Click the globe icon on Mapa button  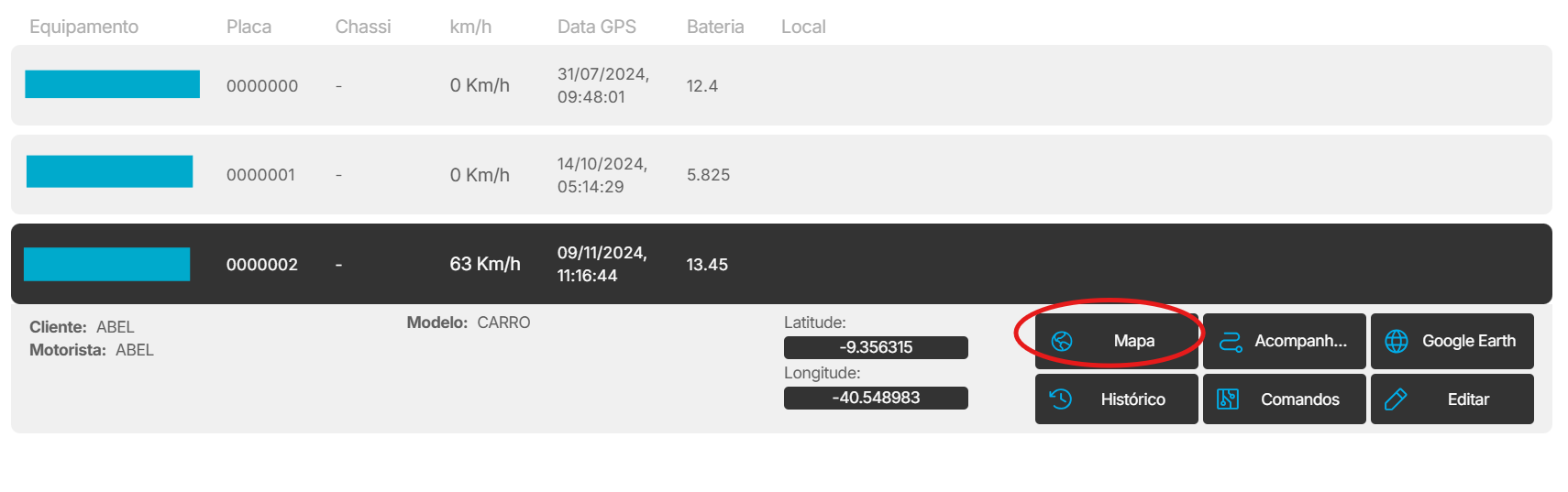(1062, 342)
